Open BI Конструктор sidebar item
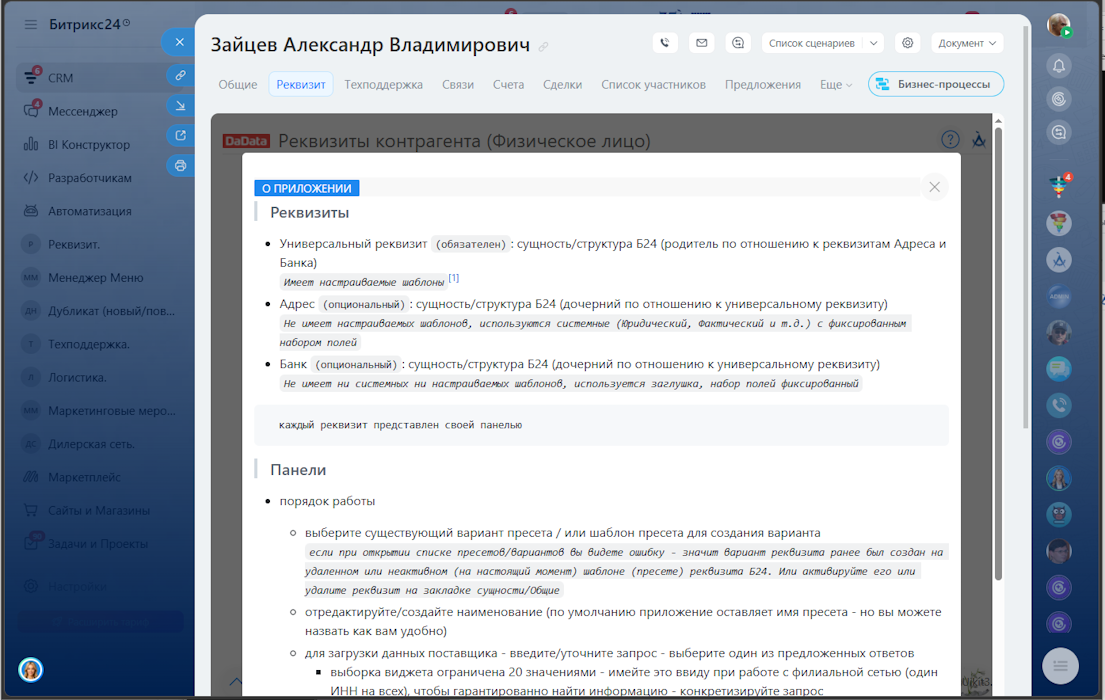1105x700 pixels. point(88,145)
